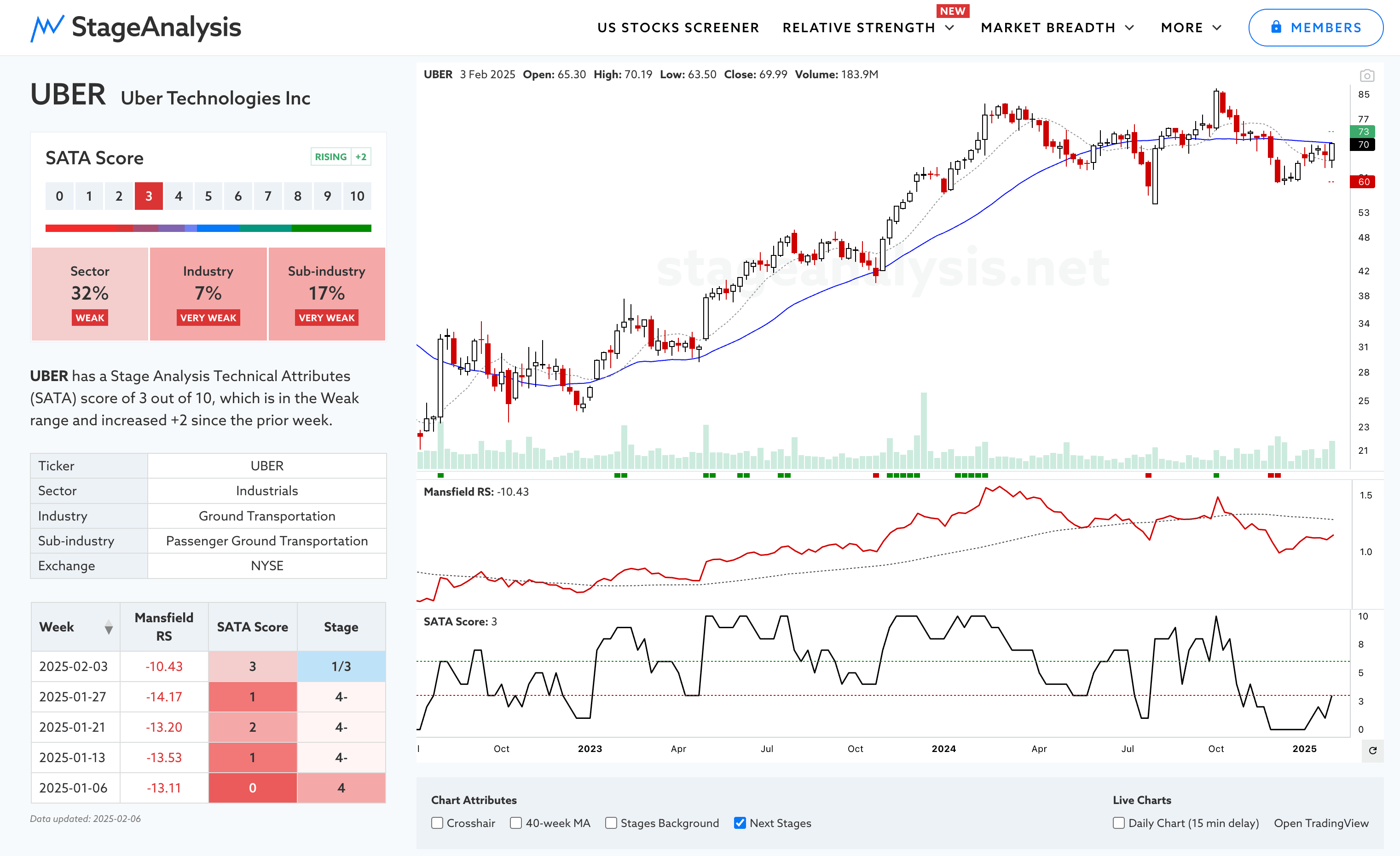Viewport: 1400px width, 856px height.
Task: Open US Stocks Screener menu item
Action: pyautogui.click(x=678, y=28)
